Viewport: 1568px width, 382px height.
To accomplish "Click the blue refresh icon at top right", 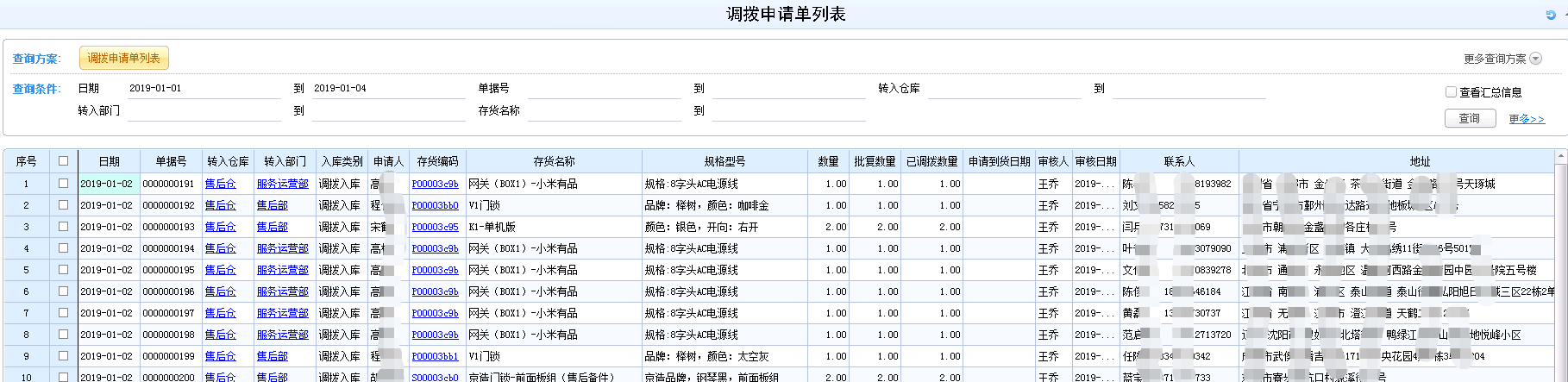I will coord(1551,15).
